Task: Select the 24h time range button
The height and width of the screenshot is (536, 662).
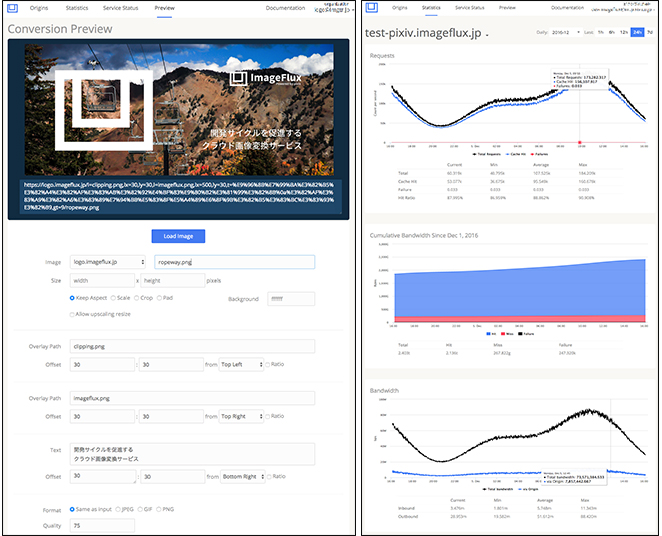Action: (637, 32)
